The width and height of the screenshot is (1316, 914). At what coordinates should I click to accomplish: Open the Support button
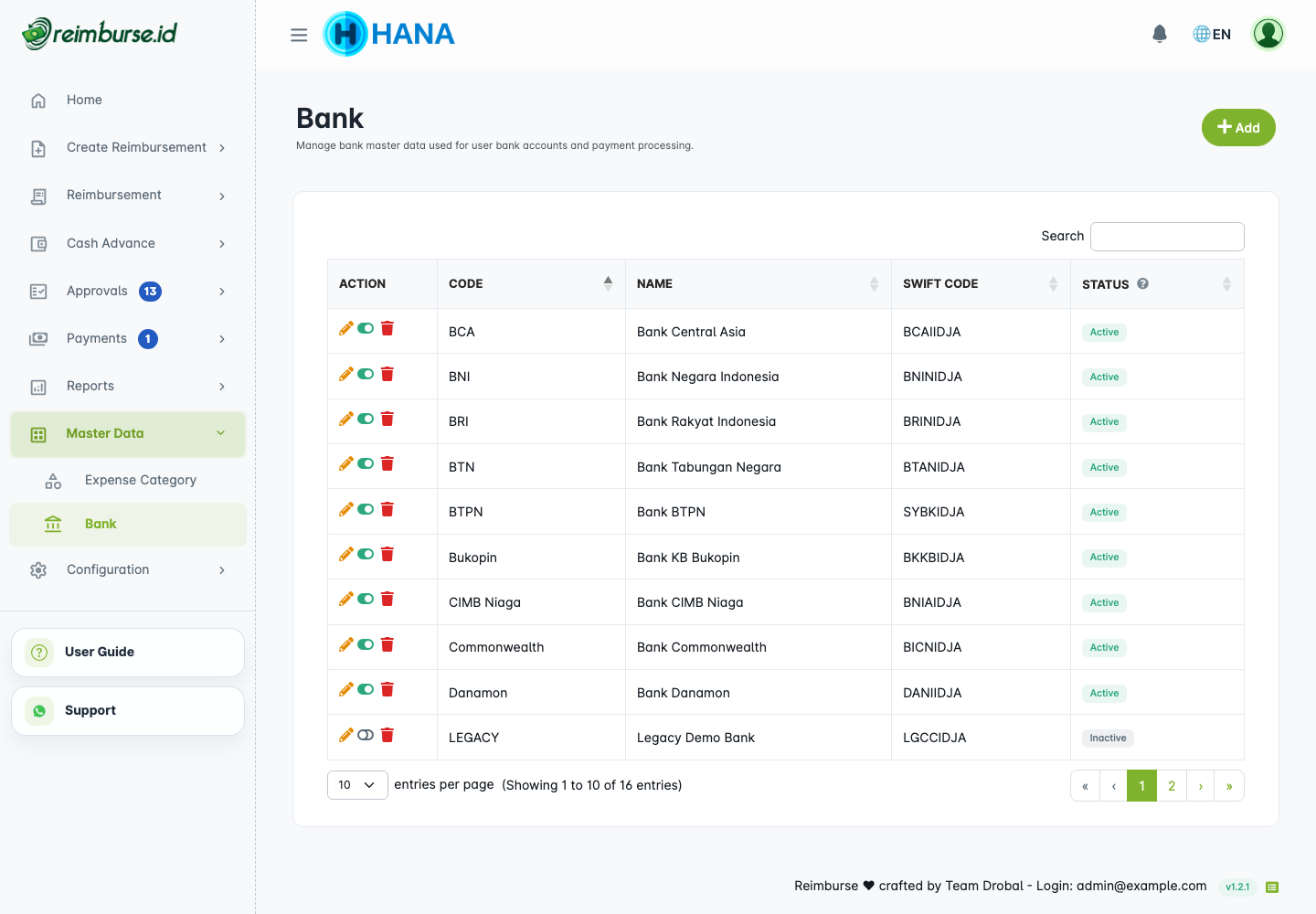[128, 711]
